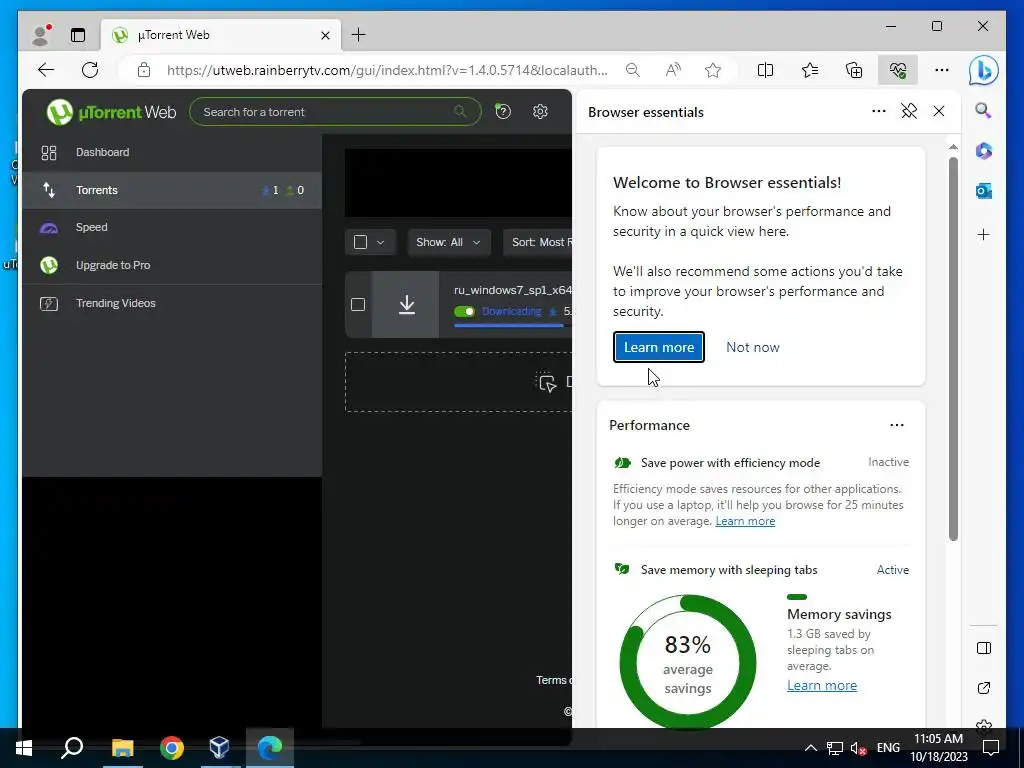Viewport: 1024px width, 768px height.
Task: Open Edge tab actions menu icon
Action: coord(78,35)
